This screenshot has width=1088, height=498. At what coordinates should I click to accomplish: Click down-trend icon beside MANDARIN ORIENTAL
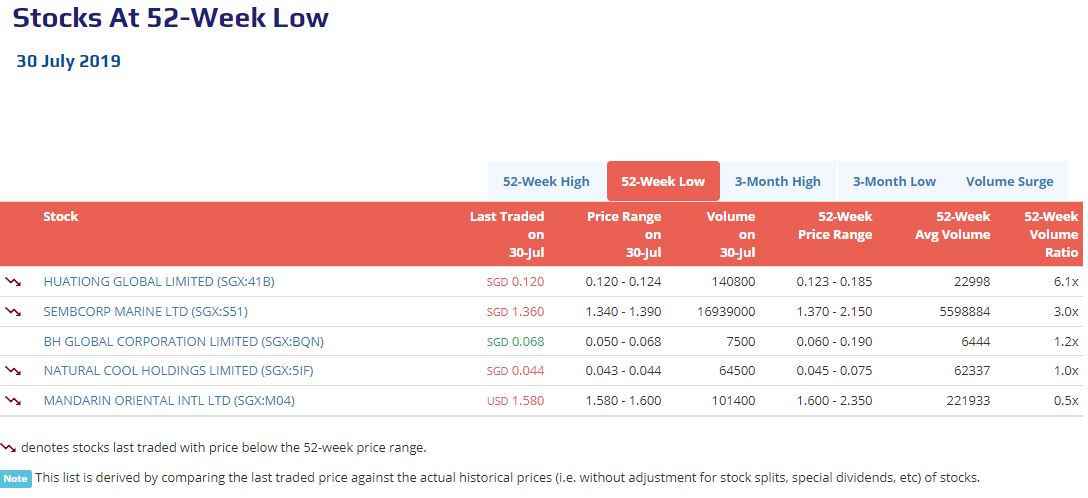click(x=12, y=400)
